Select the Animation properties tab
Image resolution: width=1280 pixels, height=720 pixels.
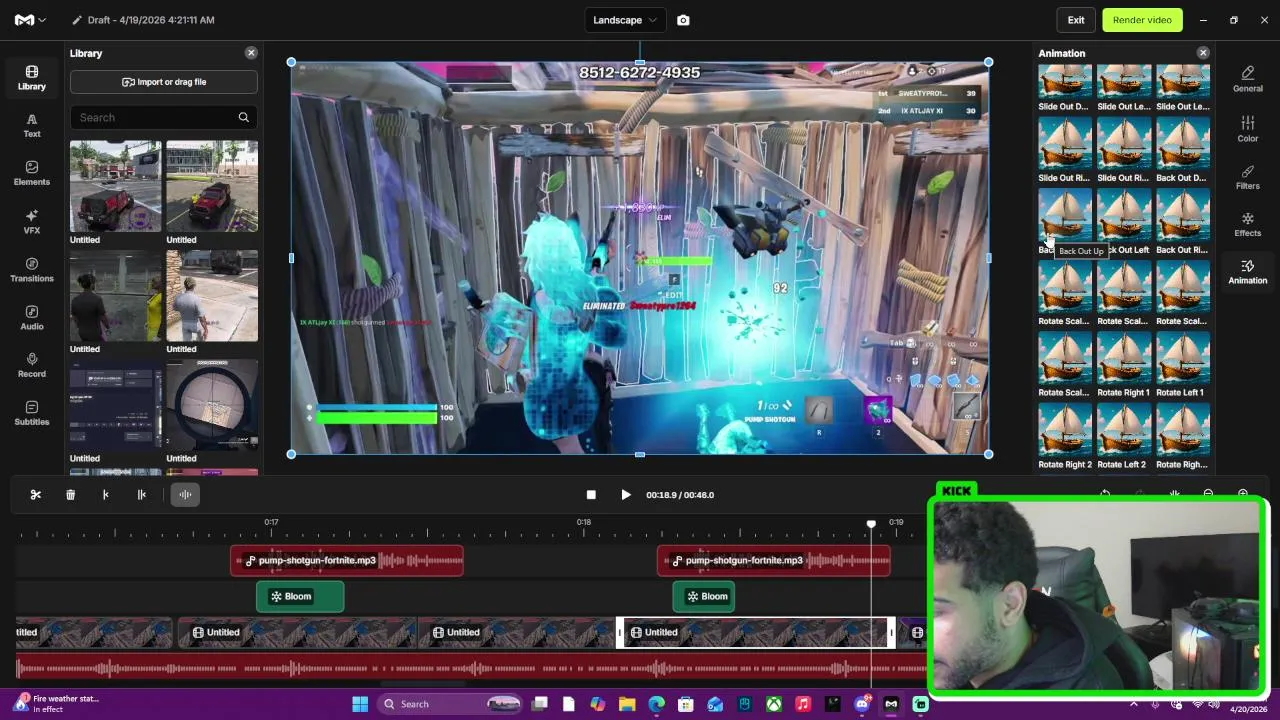tap(1247, 272)
